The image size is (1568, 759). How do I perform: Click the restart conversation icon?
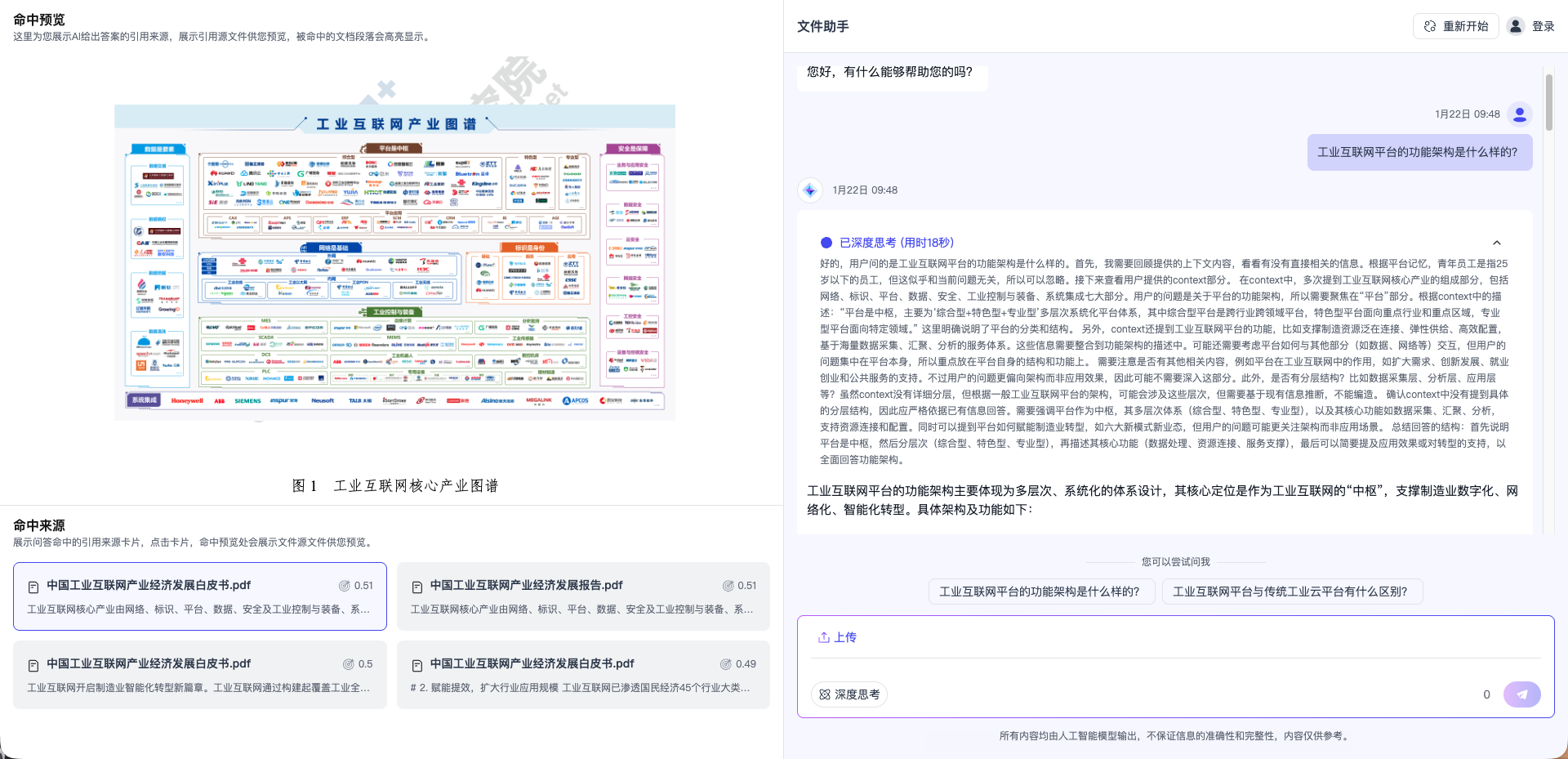click(1430, 26)
